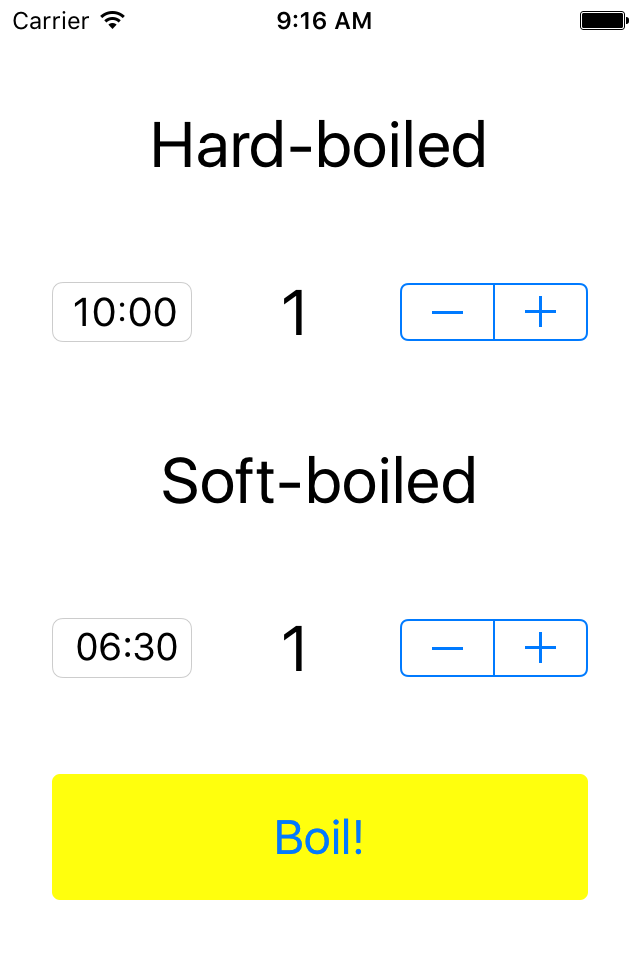Tap the plus icon in Soft-boiled stepper
This screenshot has width=640, height=960.
click(541, 648)
